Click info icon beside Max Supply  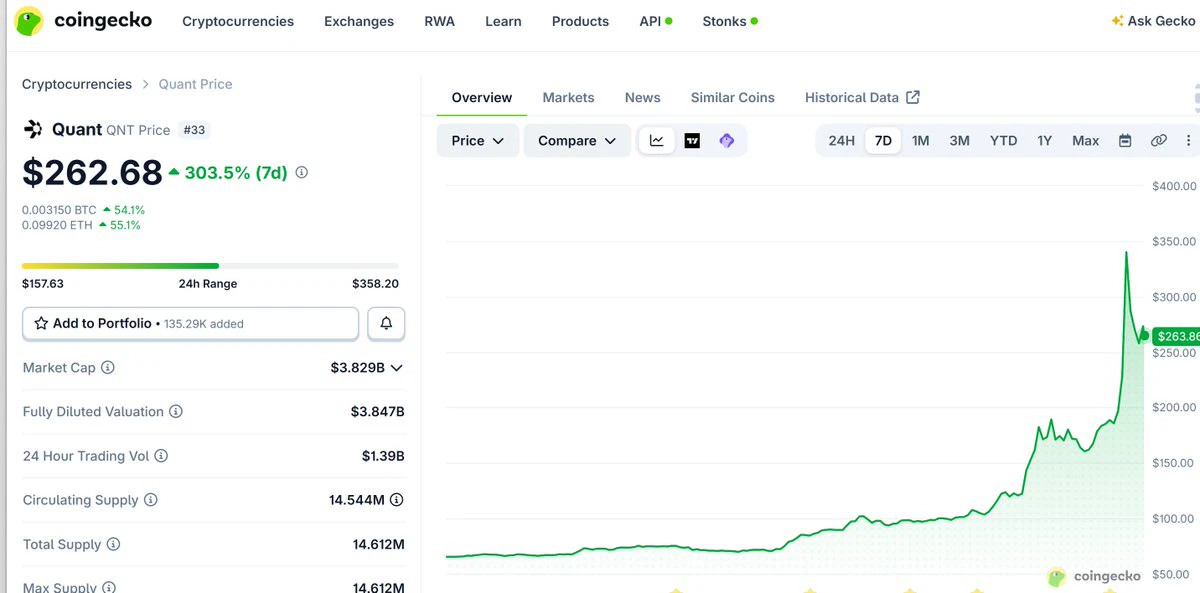coord(108,588)
